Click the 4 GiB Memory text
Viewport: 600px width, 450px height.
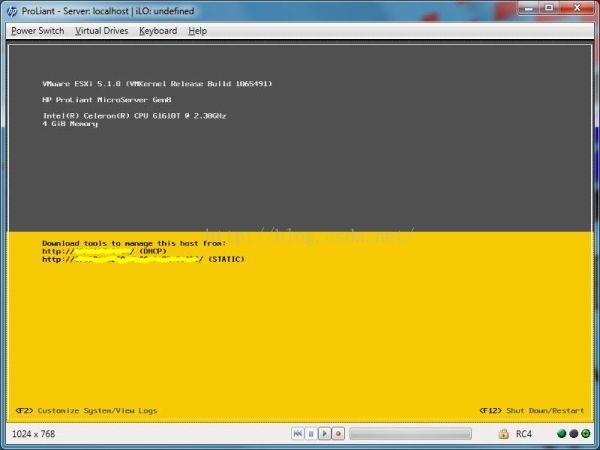[70, 124]
